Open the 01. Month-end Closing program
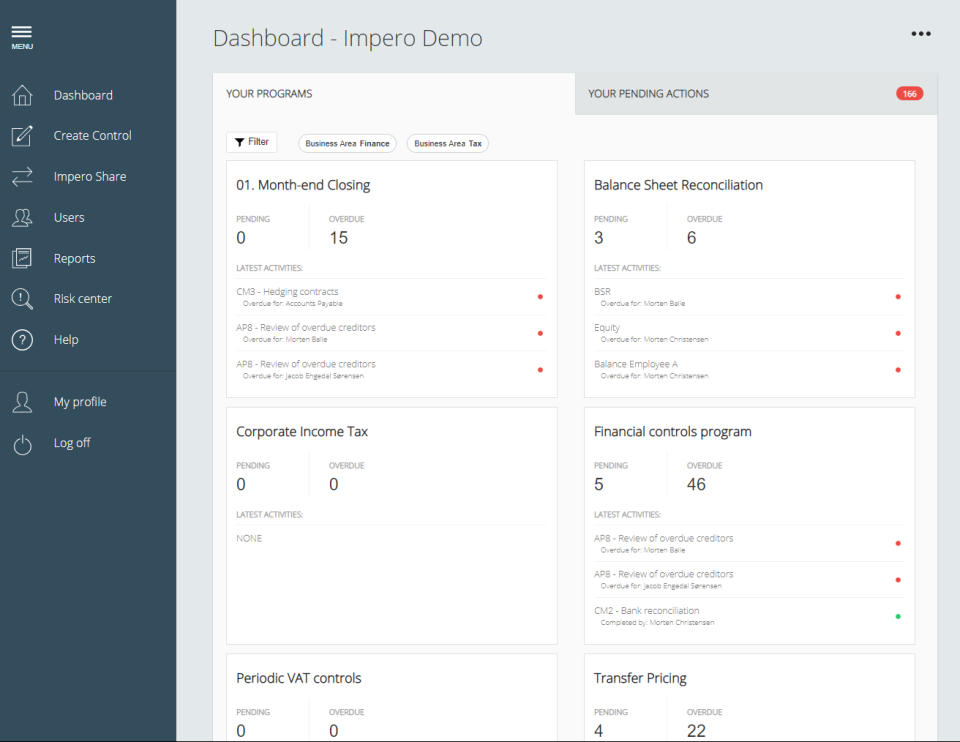This screenshot has height=742, width=960. pyautogui.click(x=303, y=185)
